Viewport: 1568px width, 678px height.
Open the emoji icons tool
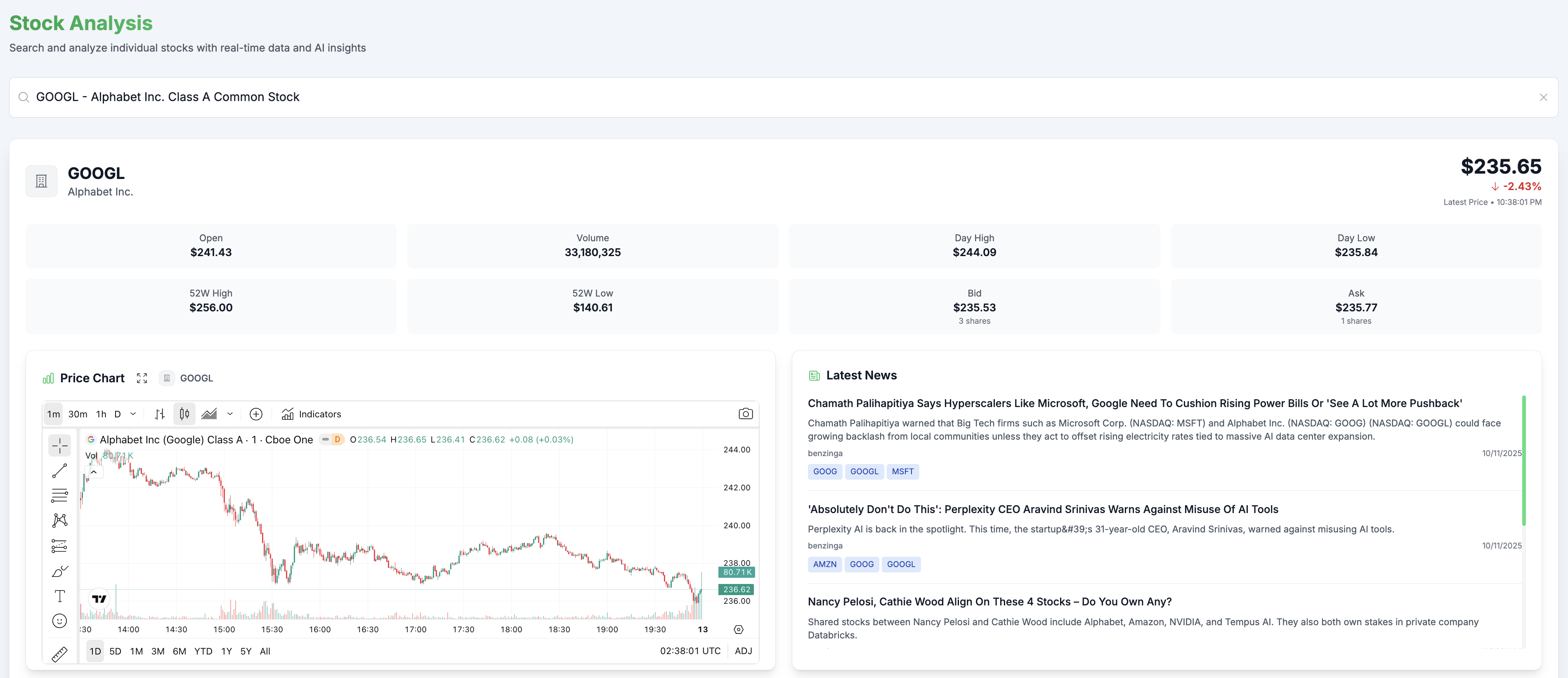[60, 621]
